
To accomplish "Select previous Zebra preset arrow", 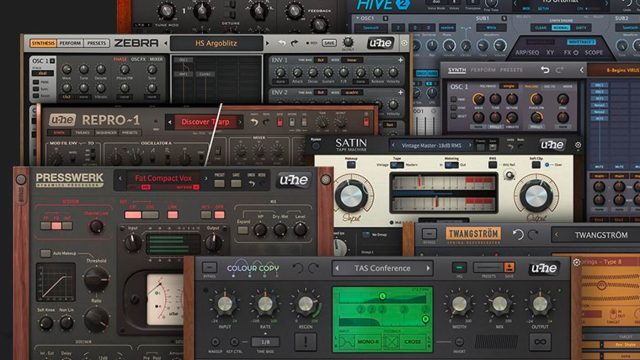I will click(x=166, y=43).
